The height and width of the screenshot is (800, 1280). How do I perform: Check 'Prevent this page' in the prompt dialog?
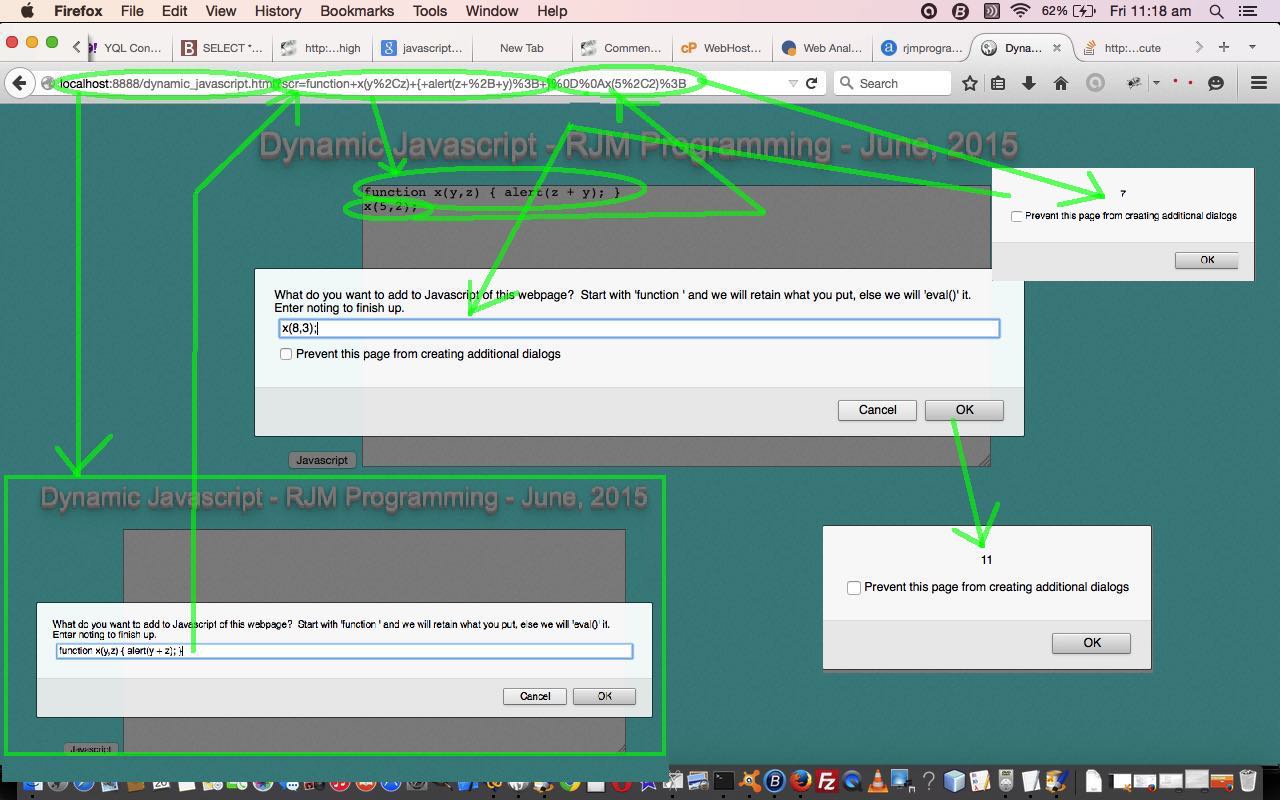point(286,354)
